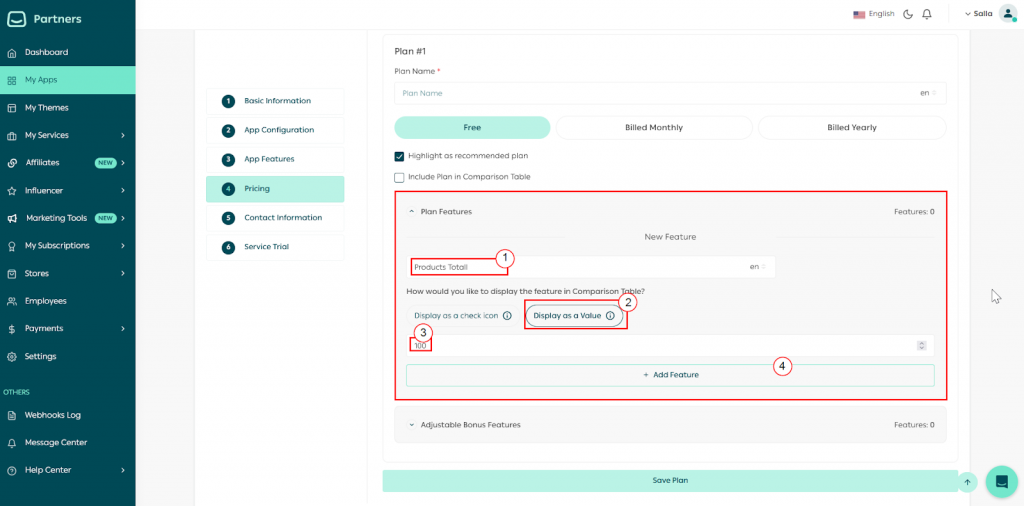The width and height of the screenshot is (1024, 506).
Task: Check Include Plan in Comparison Table
Action: click(x=400, y=177)
